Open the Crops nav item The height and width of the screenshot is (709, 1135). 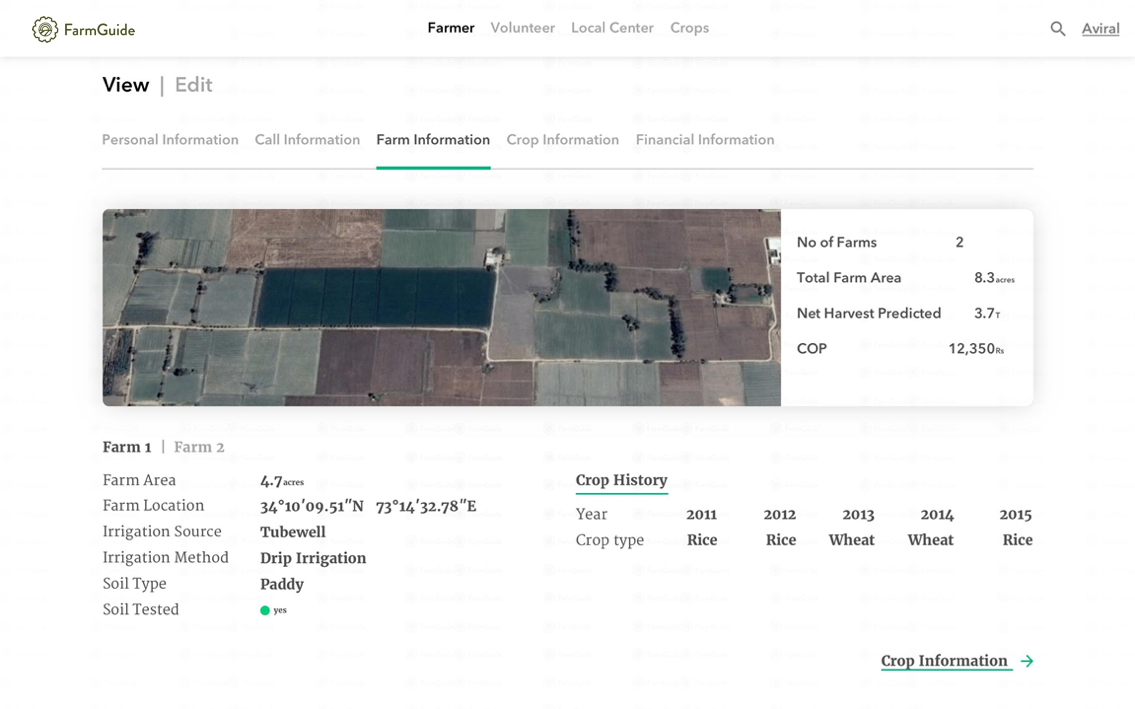point(689,28)
